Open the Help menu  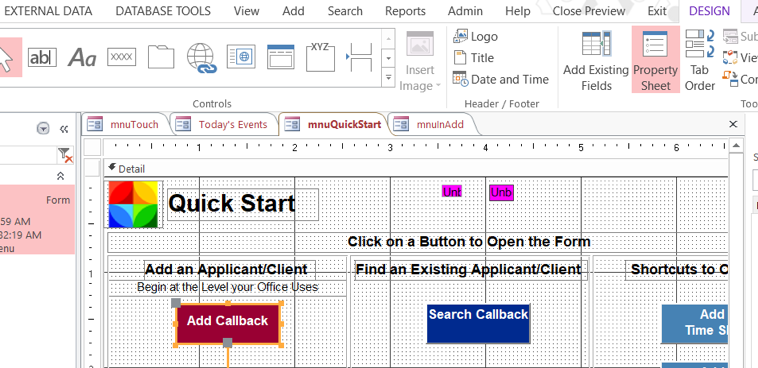tap(517, 11)
